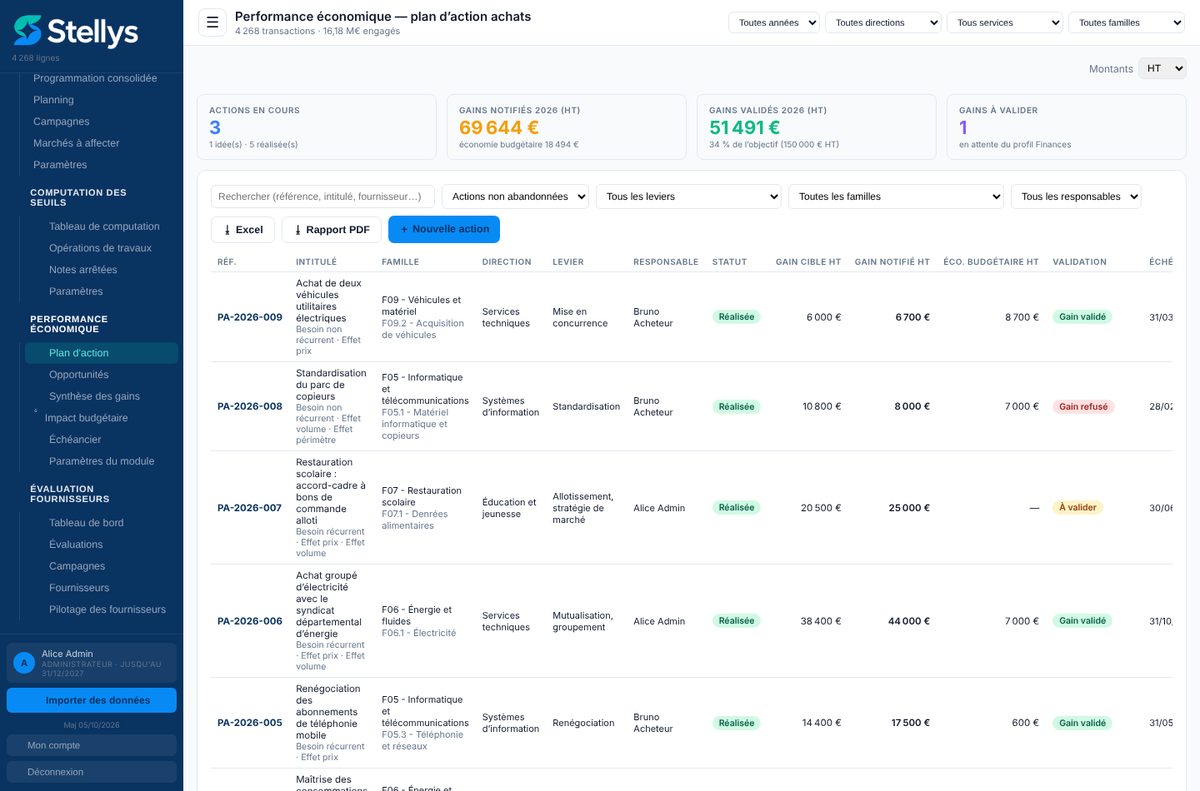Open the Montants HT dropdown
The width and height of the screenshot is (1200, 791).
click(1162, 68)
